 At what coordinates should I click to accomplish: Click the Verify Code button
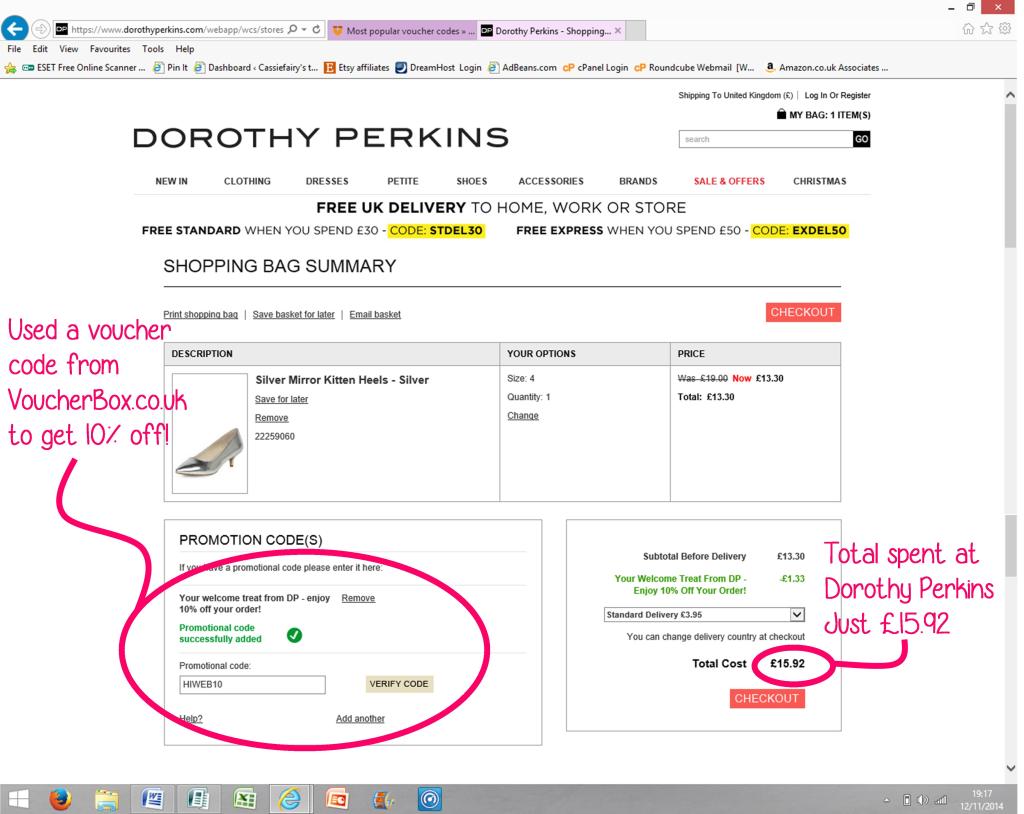coord(400,684)
